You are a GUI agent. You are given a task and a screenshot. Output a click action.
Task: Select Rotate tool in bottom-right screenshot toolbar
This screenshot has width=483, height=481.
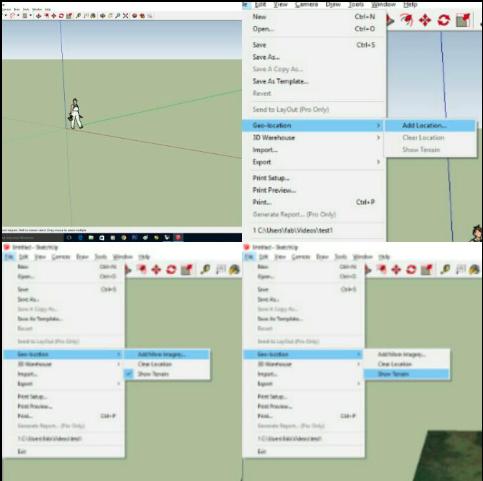pyautogui.click(x=411, y=269)
